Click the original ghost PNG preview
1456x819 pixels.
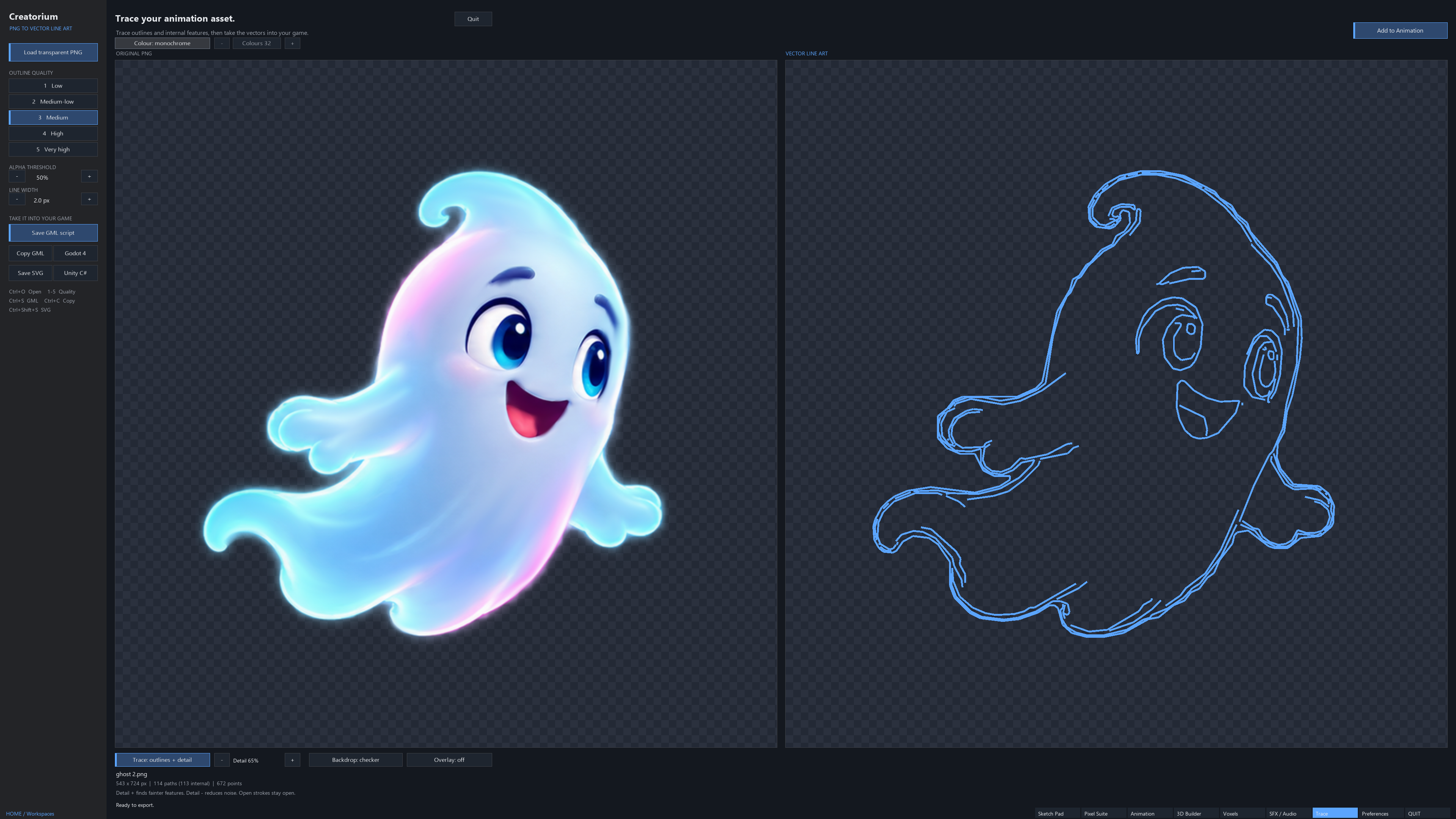click(446, 403)
